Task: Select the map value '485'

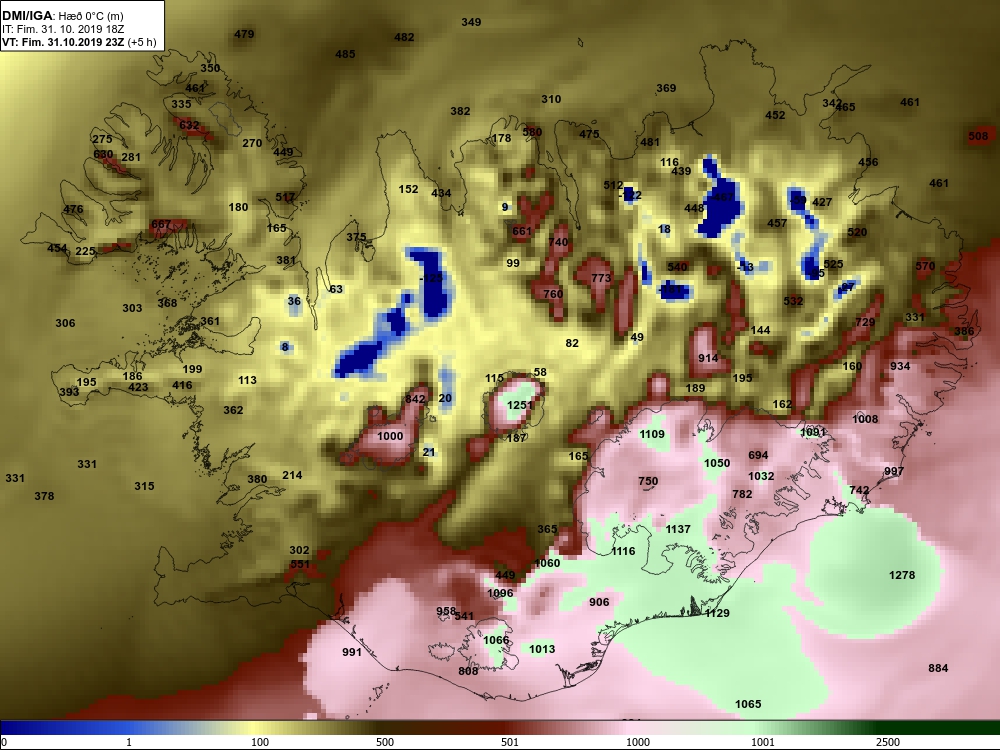Action: point(345,54)
